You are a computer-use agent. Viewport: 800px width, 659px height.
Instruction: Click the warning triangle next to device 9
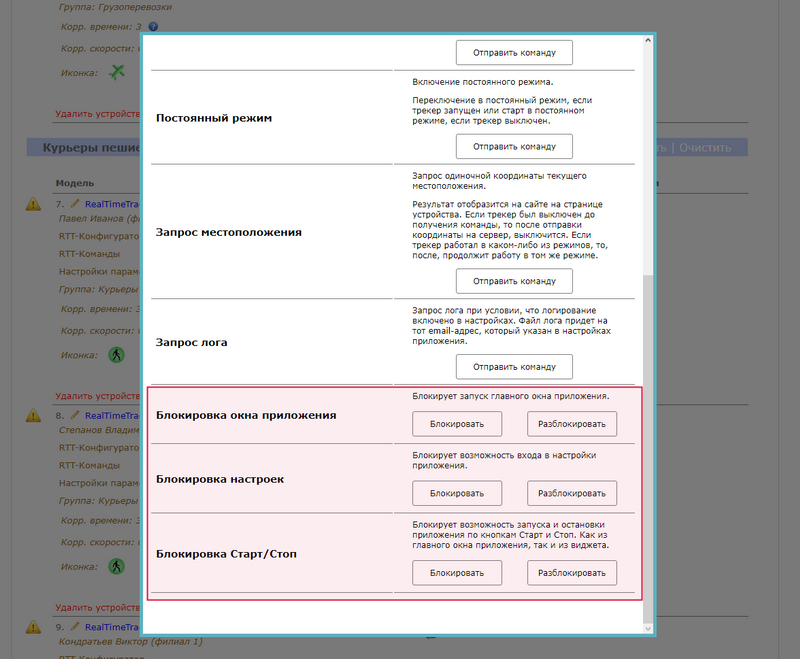pos(33,626)
